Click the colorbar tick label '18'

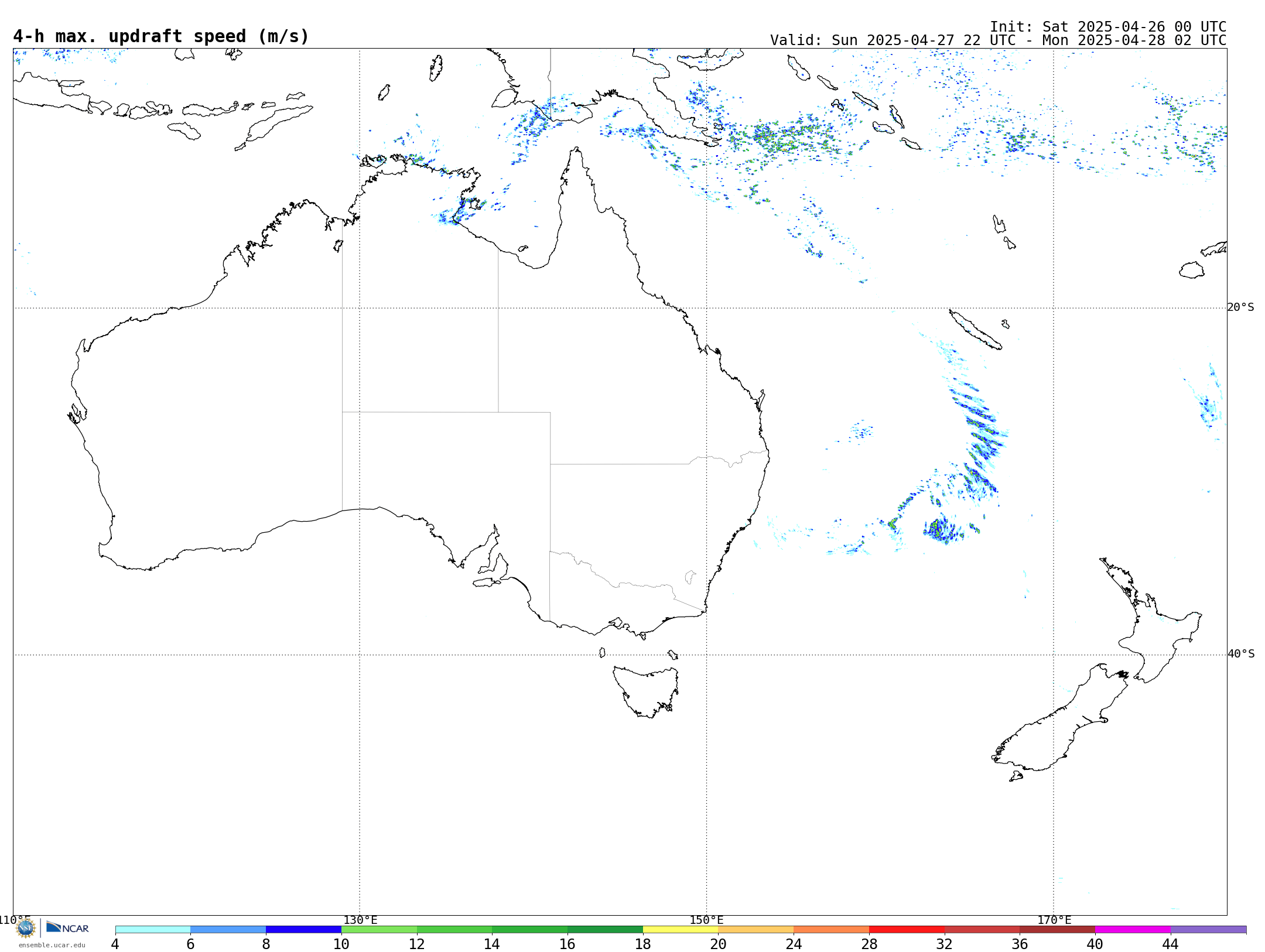pyautogui.click(x=643, y=944)
